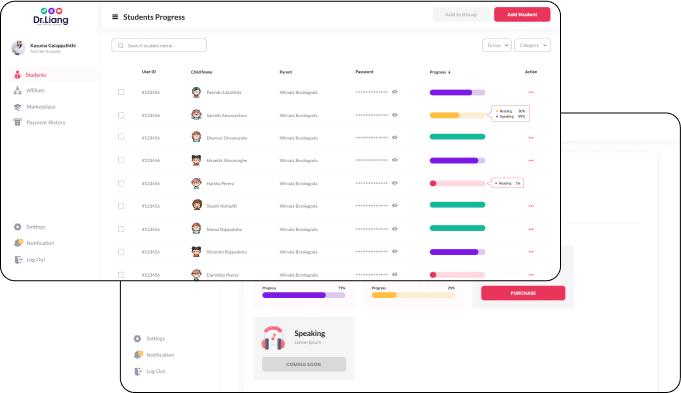
Task: Click the Affiliate icon in the sidebar
Action: tap(17, 90)
